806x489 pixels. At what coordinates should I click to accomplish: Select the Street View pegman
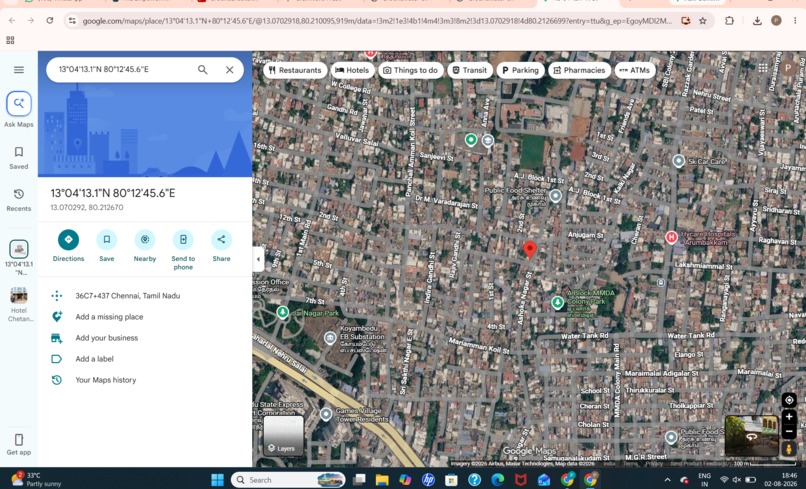click(x=789, y=449)
